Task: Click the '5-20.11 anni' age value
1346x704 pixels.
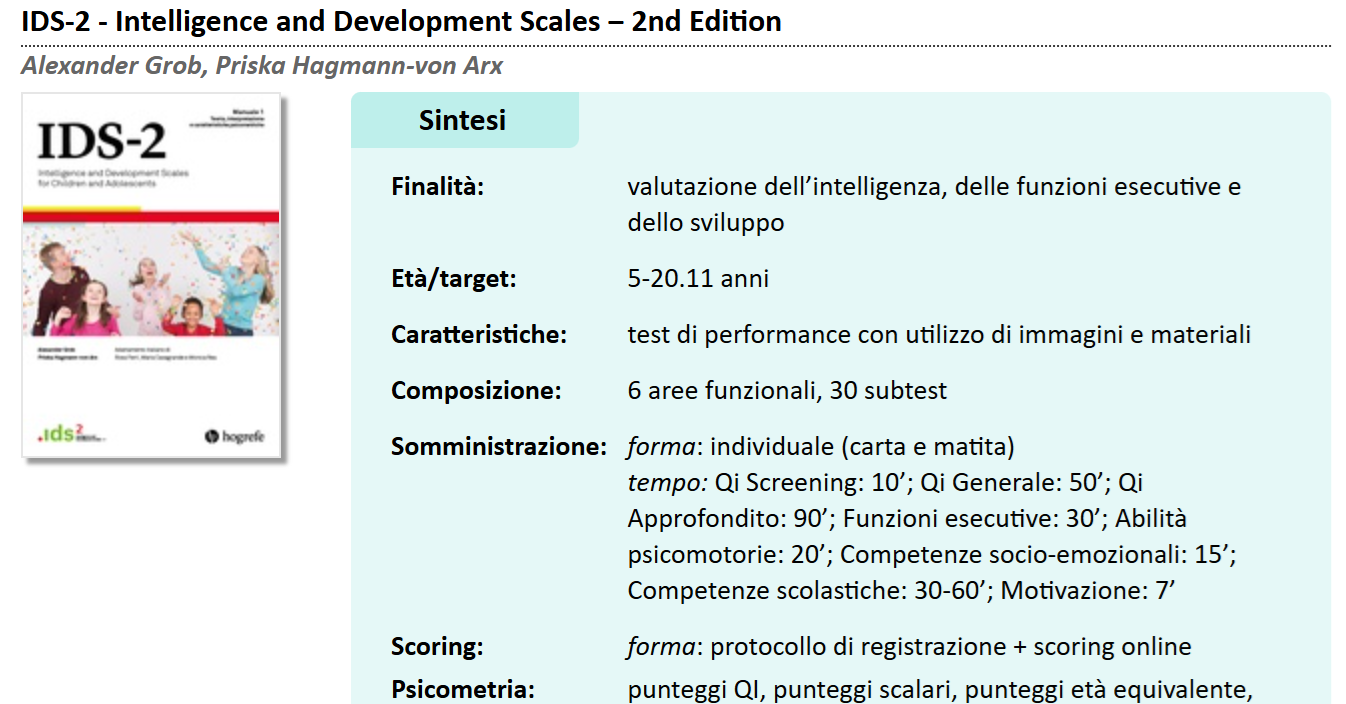Action: tap(698, 279)
